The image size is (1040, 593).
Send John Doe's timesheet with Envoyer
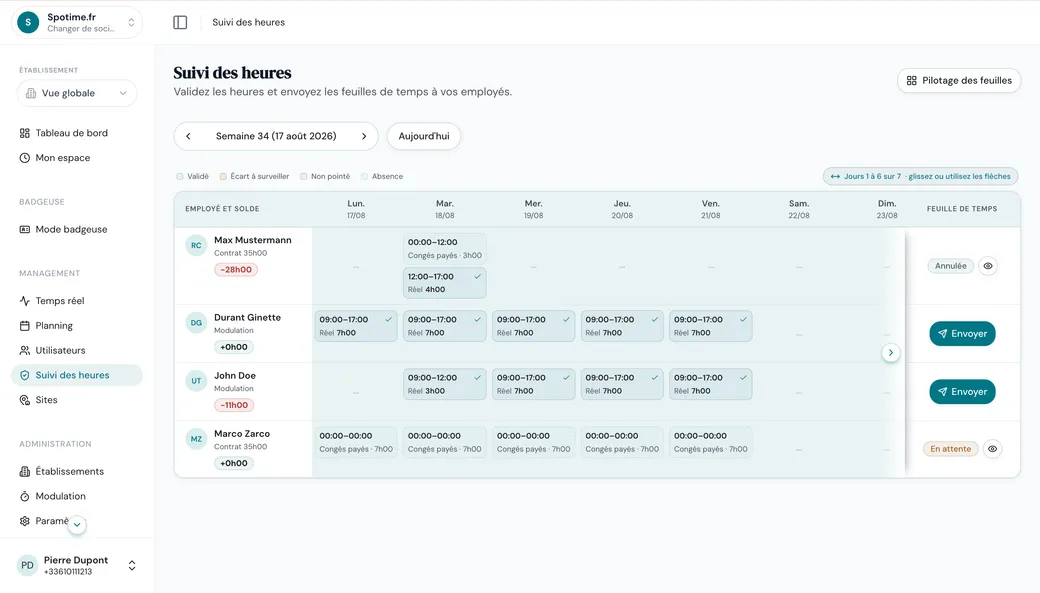962,392
